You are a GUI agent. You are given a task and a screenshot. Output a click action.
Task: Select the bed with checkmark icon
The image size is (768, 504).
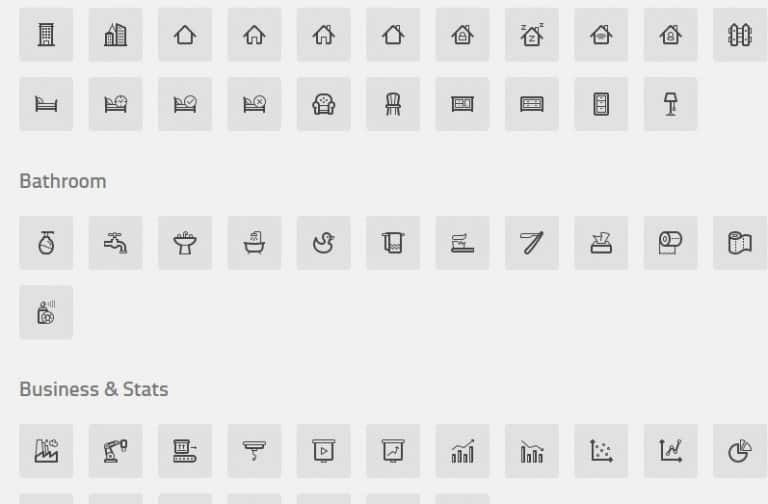[x=185, y=104]
